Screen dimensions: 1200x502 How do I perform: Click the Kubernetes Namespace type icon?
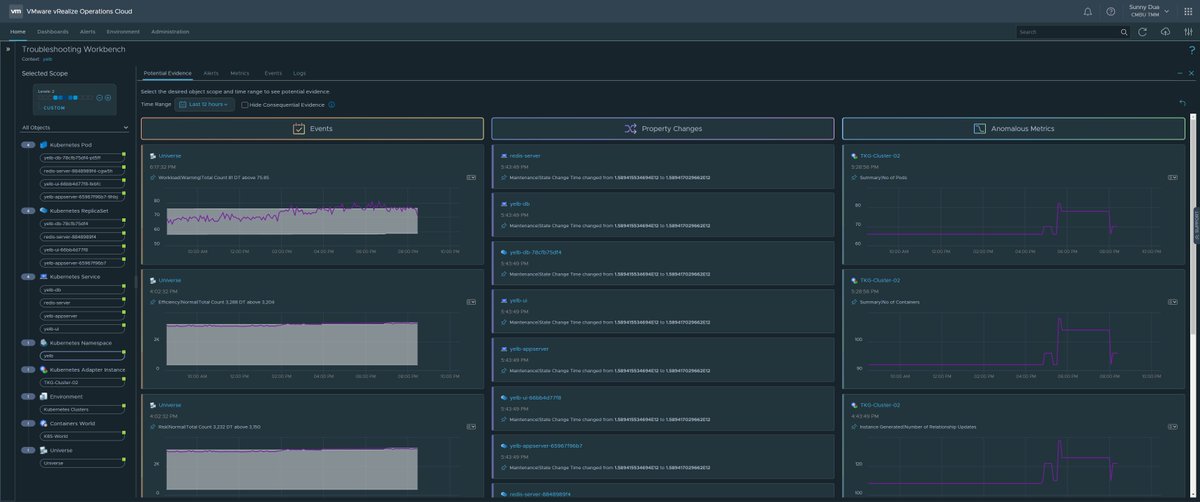coord(43,342)
